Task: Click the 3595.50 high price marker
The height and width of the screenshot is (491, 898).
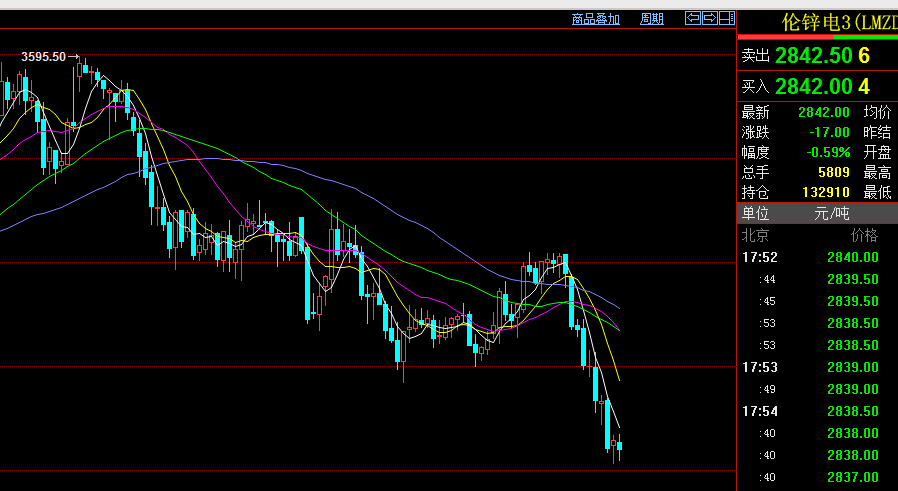Action: click(x=43, y=57)
